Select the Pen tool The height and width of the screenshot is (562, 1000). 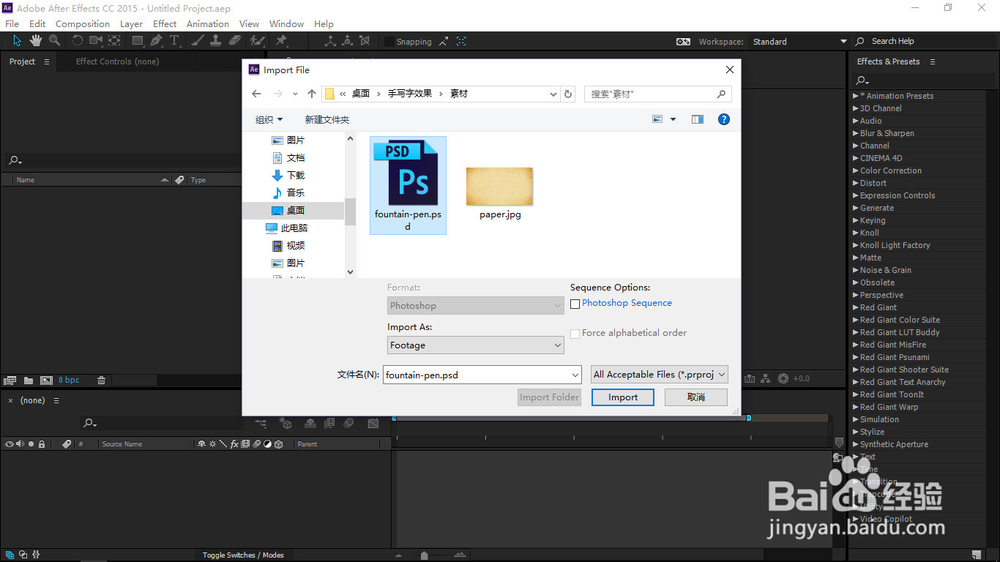coord(156,41)
